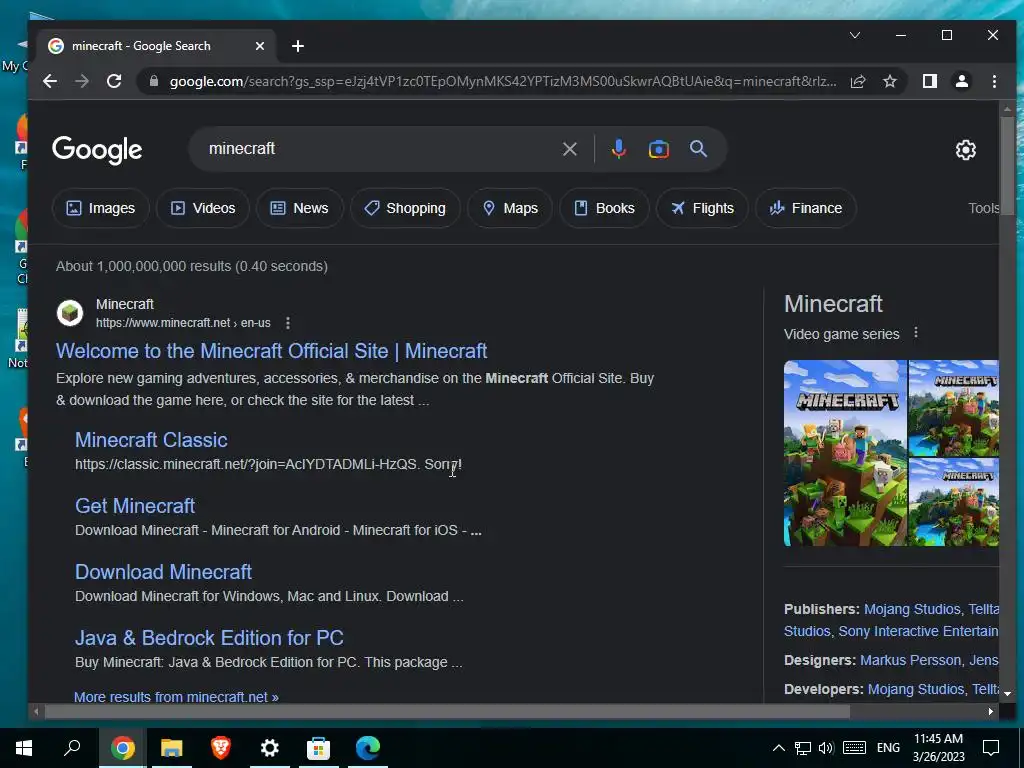1024x768 pixels.
Task: Start voice search with microphone
Action: [x=618, y=149]
